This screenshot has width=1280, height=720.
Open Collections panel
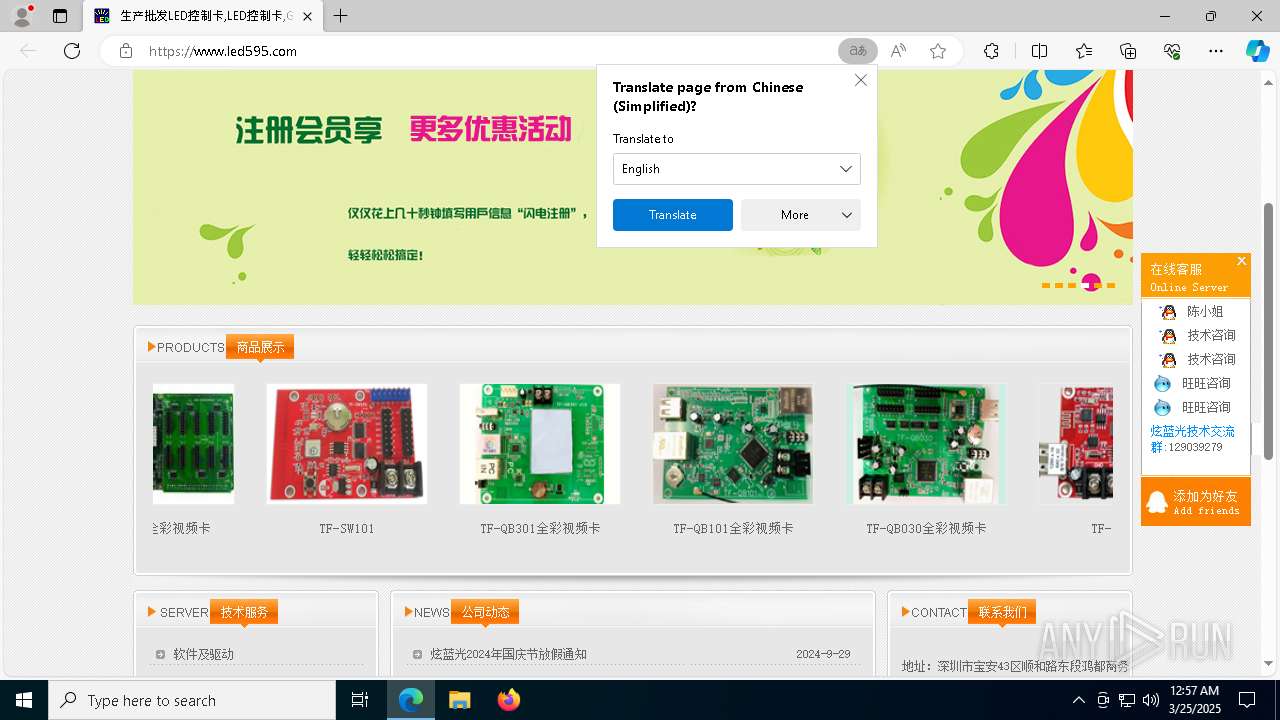[x=1128, y=51]
